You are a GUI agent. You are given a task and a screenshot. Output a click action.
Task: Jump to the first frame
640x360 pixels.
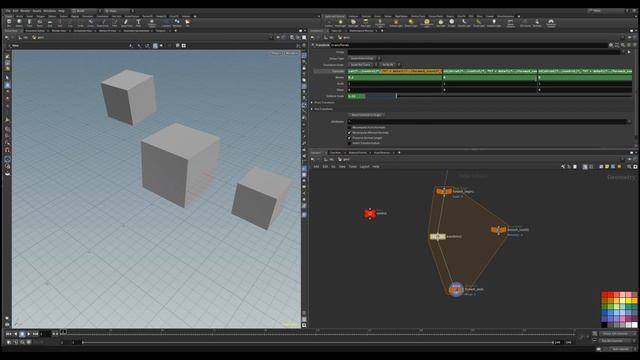[x=9, y=334]
